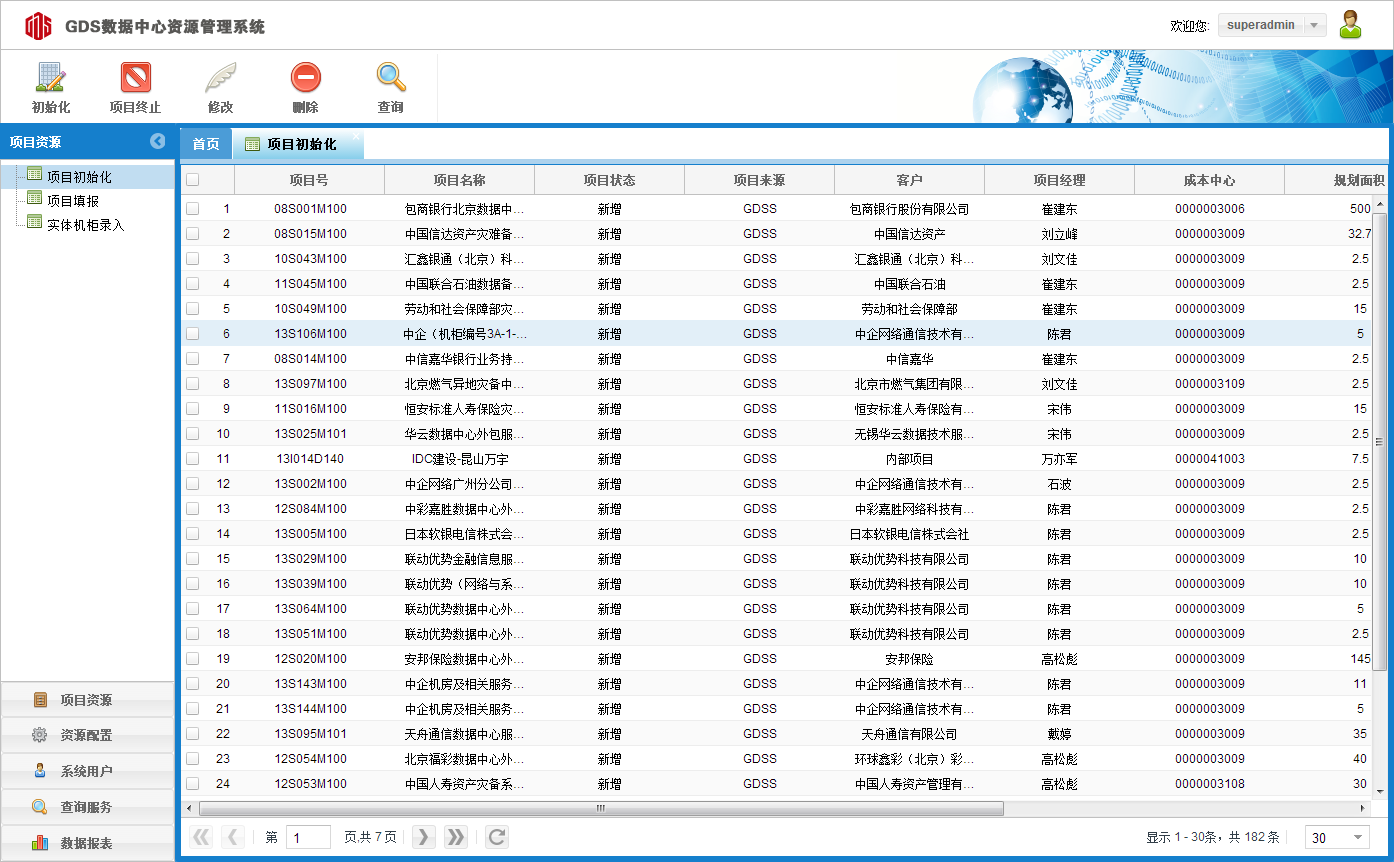Check the row for project 08S001M100
1394x862 pixels.
192,209
